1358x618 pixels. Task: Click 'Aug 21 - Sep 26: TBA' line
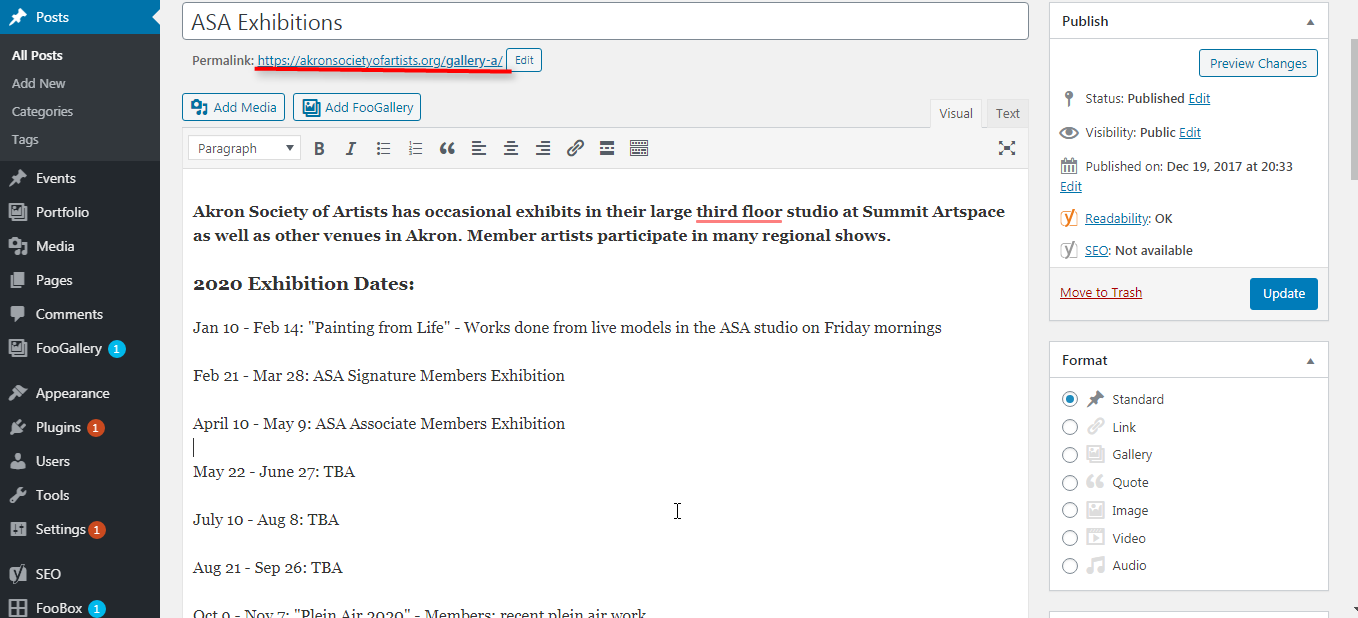click(x=268, y=568)
